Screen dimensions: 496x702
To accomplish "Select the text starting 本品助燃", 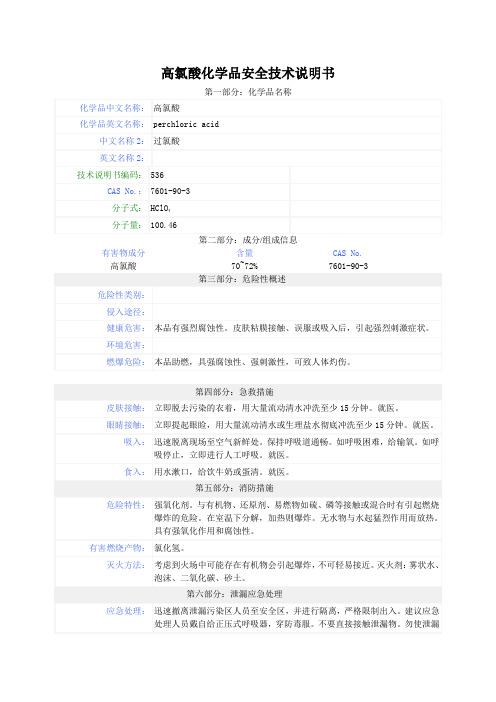I will coord(253,362).
